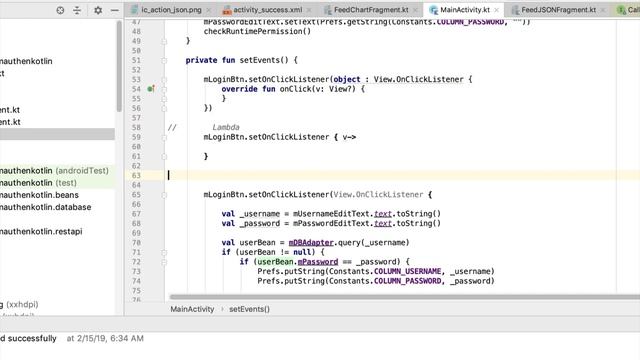Click the setEvents() breadcrumb
The width and height of the screenshot is (640, 360).
click(x=249, y=309)
